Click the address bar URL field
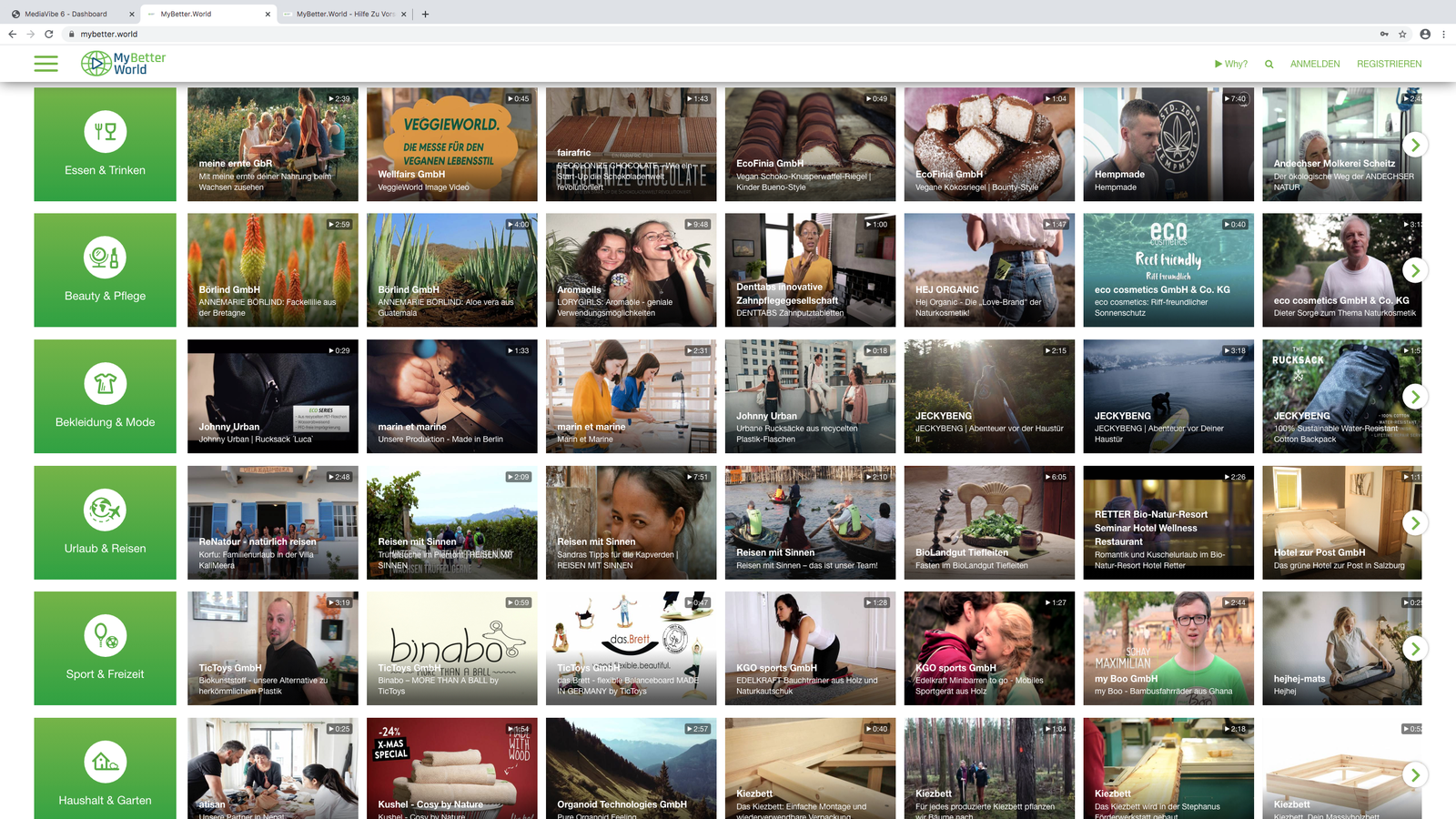1456x819 pixels. (x=719, y=34)
